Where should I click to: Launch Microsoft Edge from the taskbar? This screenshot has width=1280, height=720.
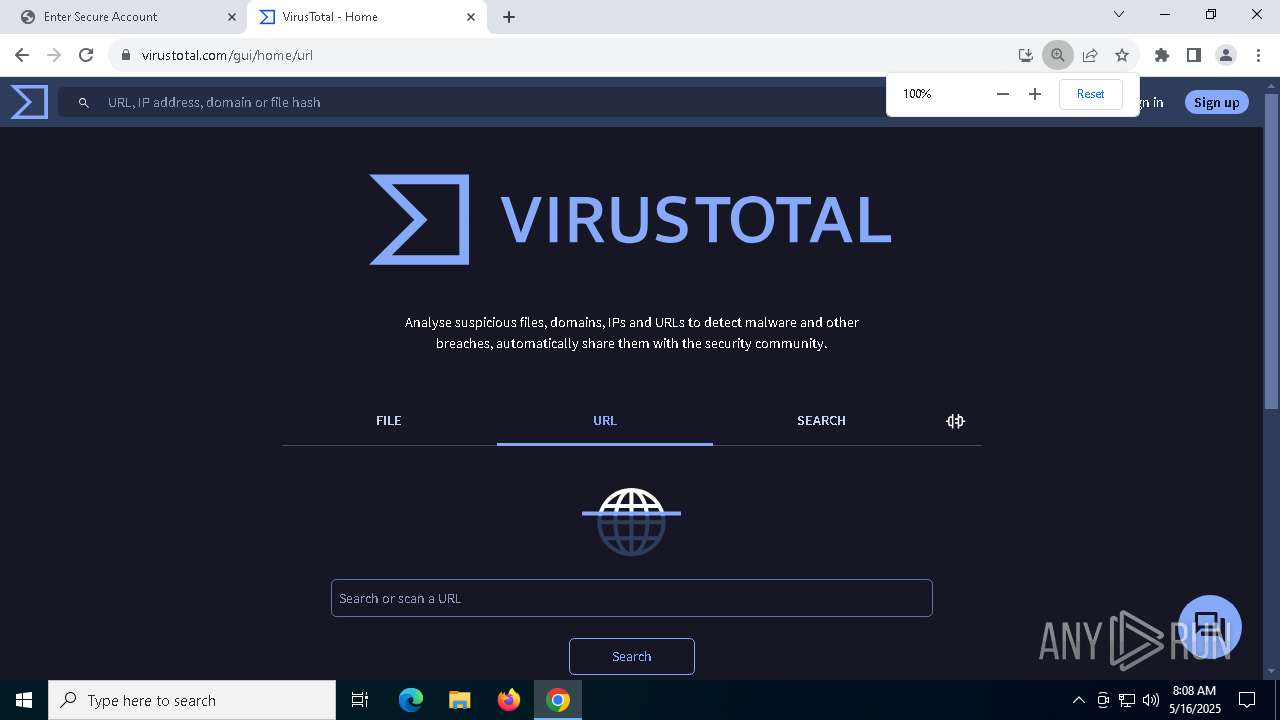(411, 700)
